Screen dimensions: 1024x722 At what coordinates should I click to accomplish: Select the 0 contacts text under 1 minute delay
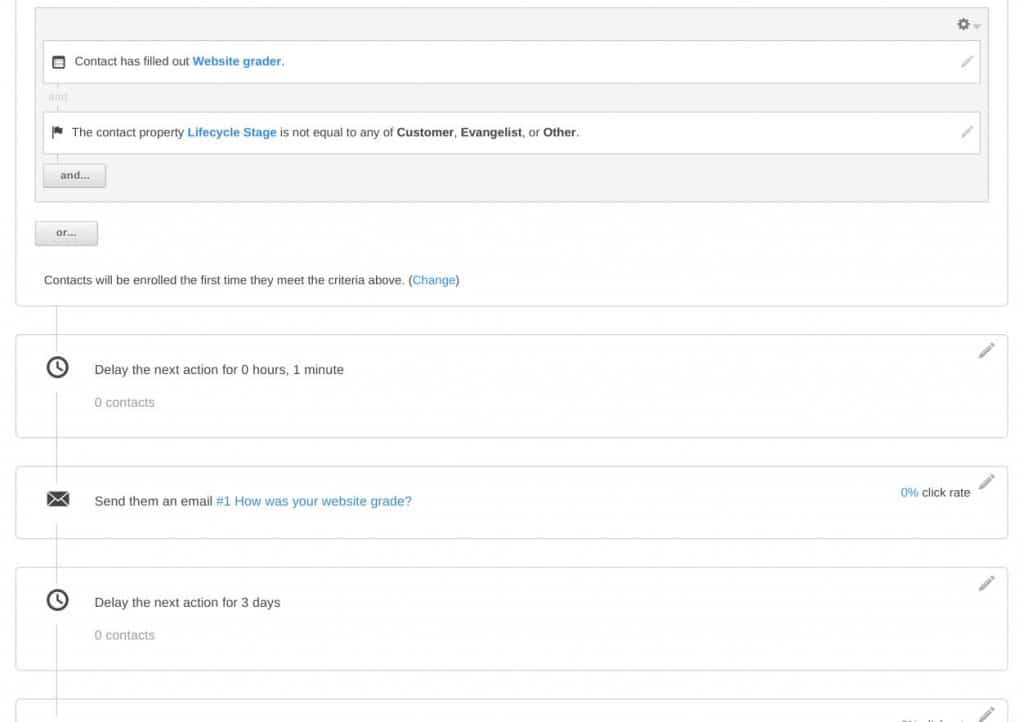[124, 403]
